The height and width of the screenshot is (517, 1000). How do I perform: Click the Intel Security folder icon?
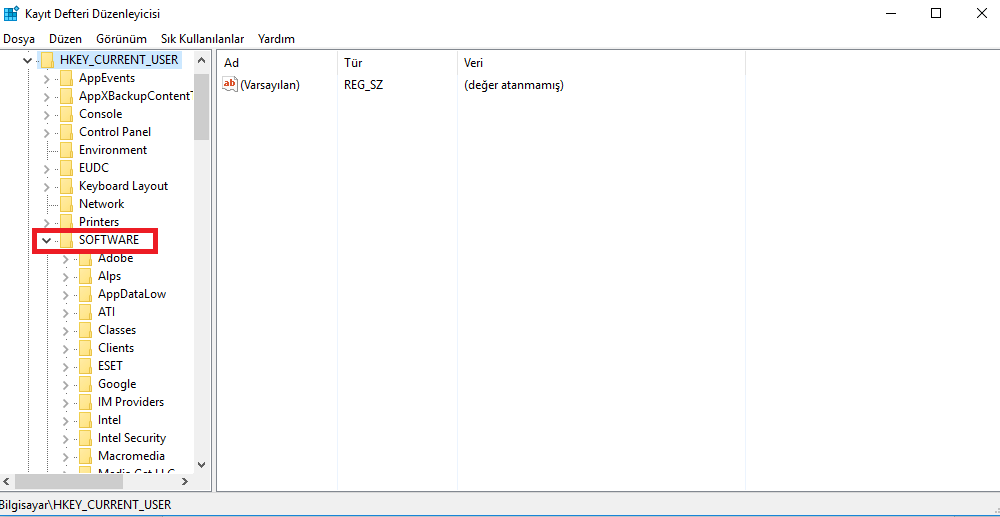pyautogui.click(x=85, y=438)
